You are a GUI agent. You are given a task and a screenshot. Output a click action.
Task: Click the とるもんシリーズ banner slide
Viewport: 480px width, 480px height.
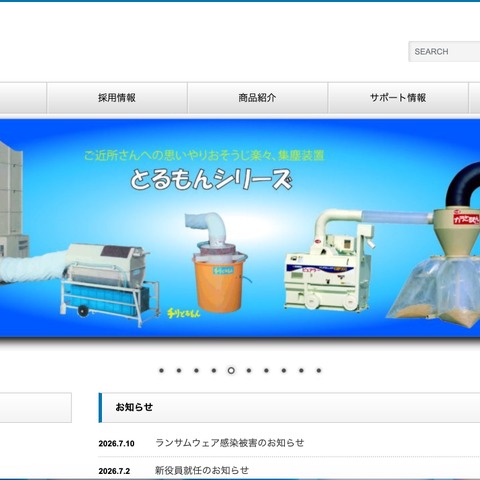(x=240, y=228)
